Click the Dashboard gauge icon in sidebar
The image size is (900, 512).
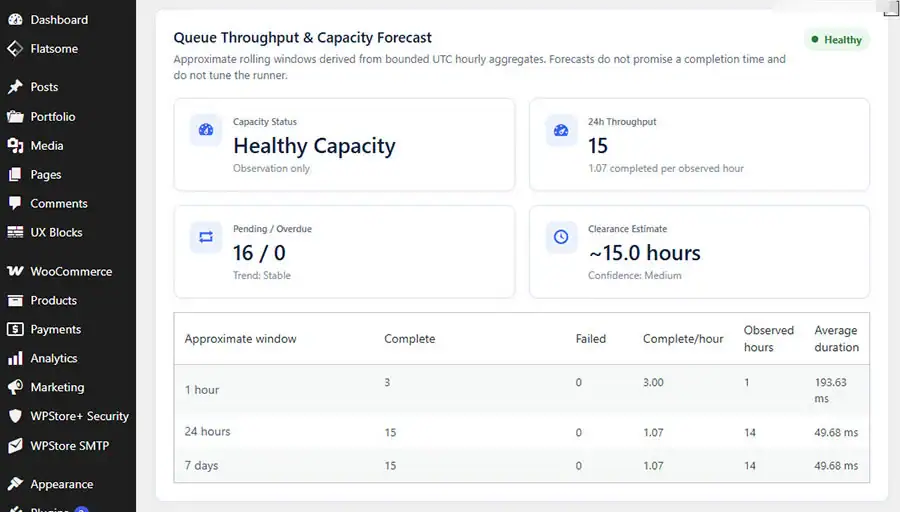(x=15, y=20)
